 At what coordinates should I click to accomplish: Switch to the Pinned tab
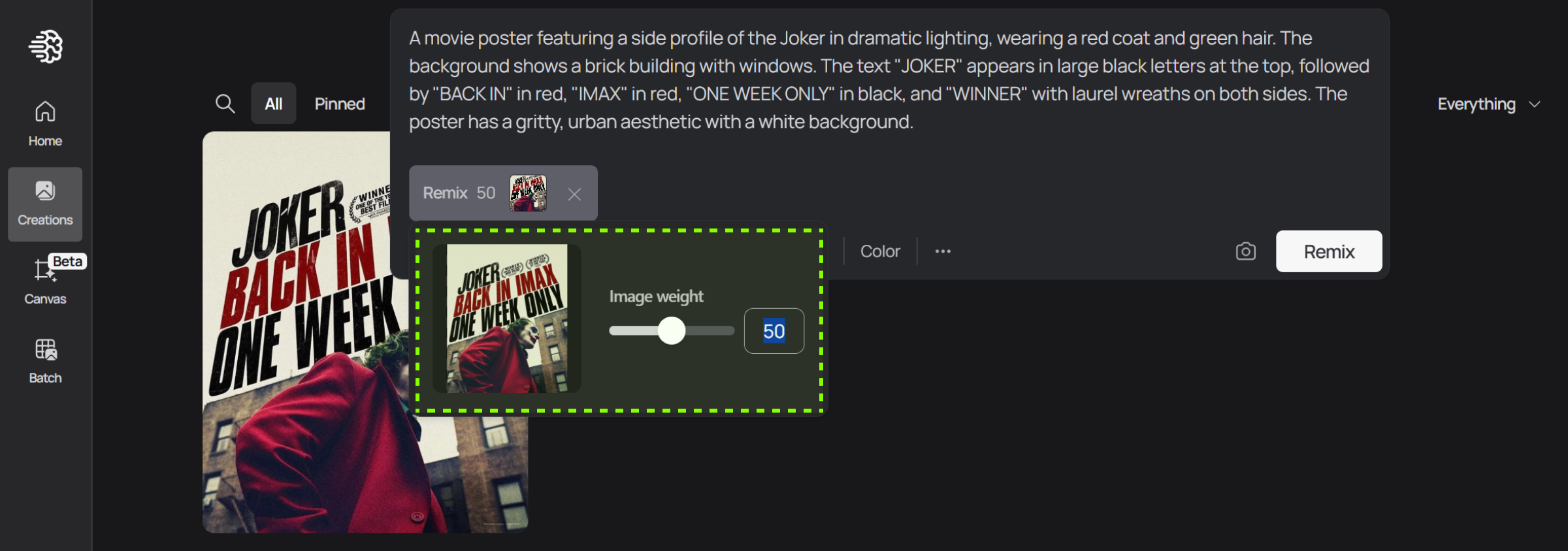point(340,103)
